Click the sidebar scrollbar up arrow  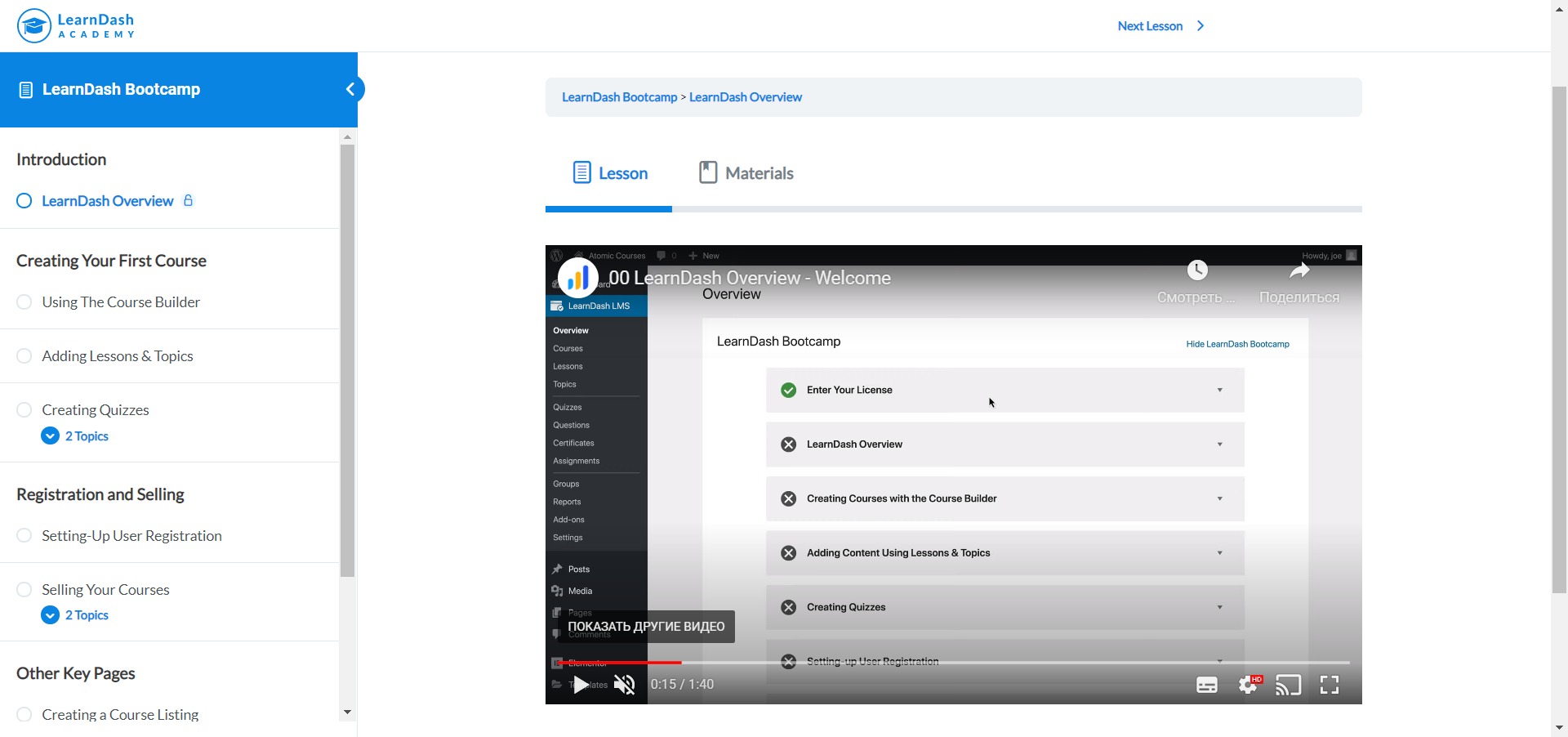(348, 137)
